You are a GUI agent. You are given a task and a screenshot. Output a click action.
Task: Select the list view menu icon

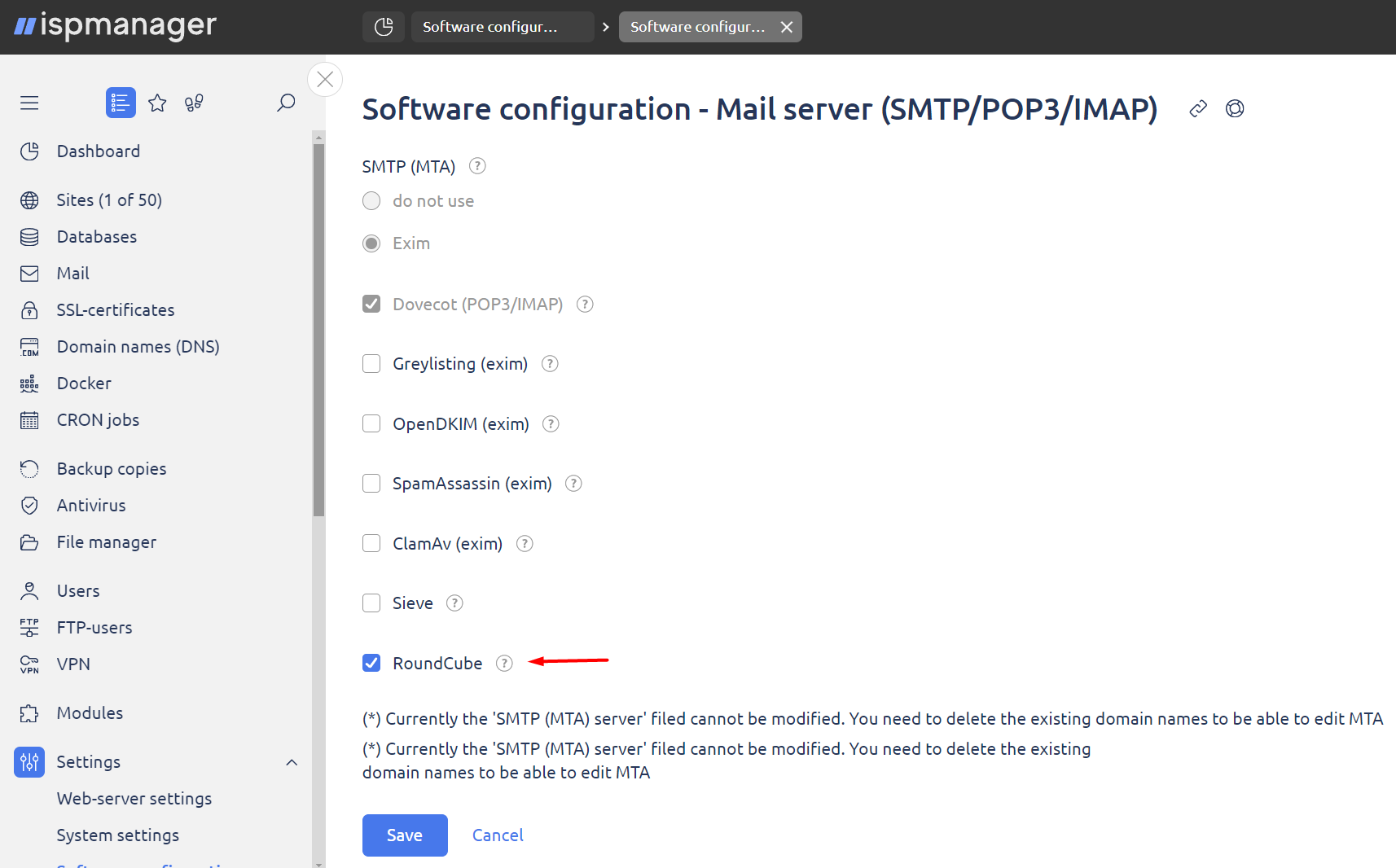pos(121,103)
